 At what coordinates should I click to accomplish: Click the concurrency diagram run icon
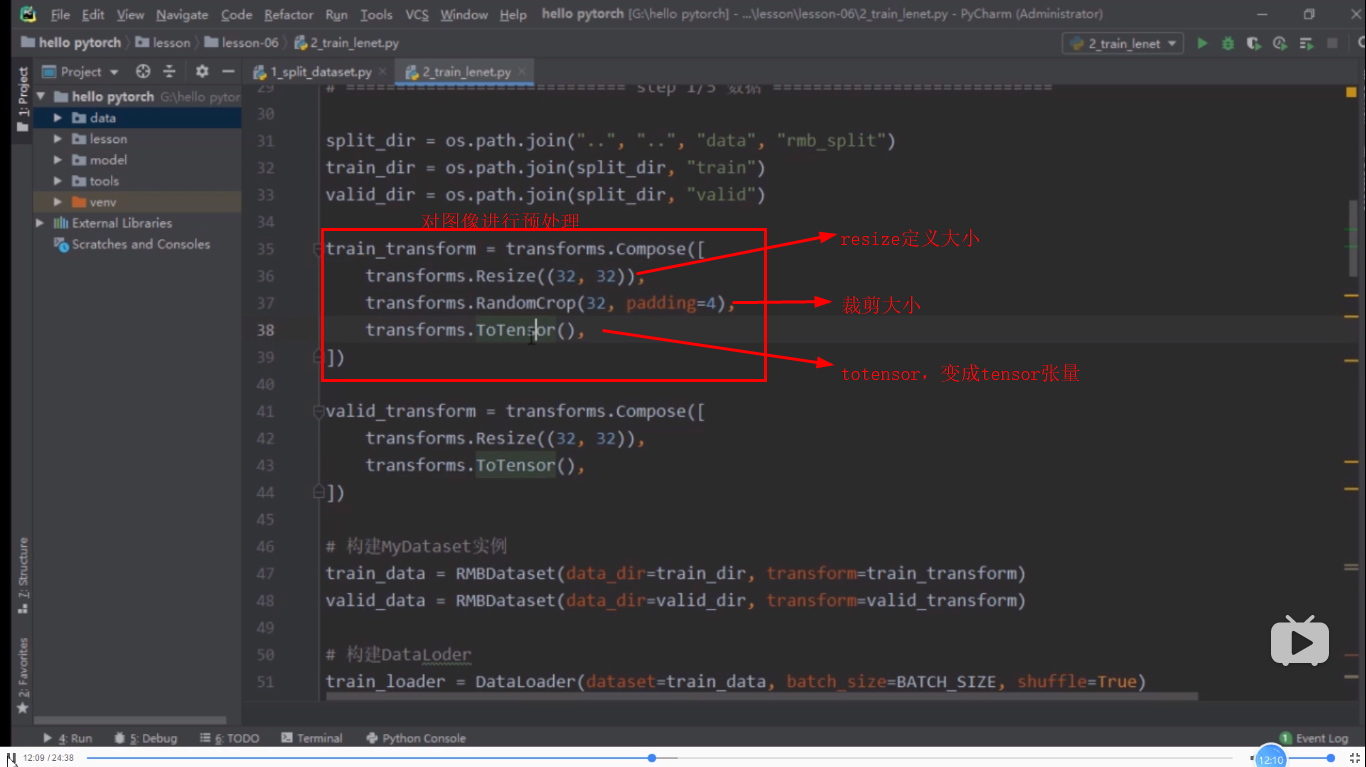(x=1306, y=43)
